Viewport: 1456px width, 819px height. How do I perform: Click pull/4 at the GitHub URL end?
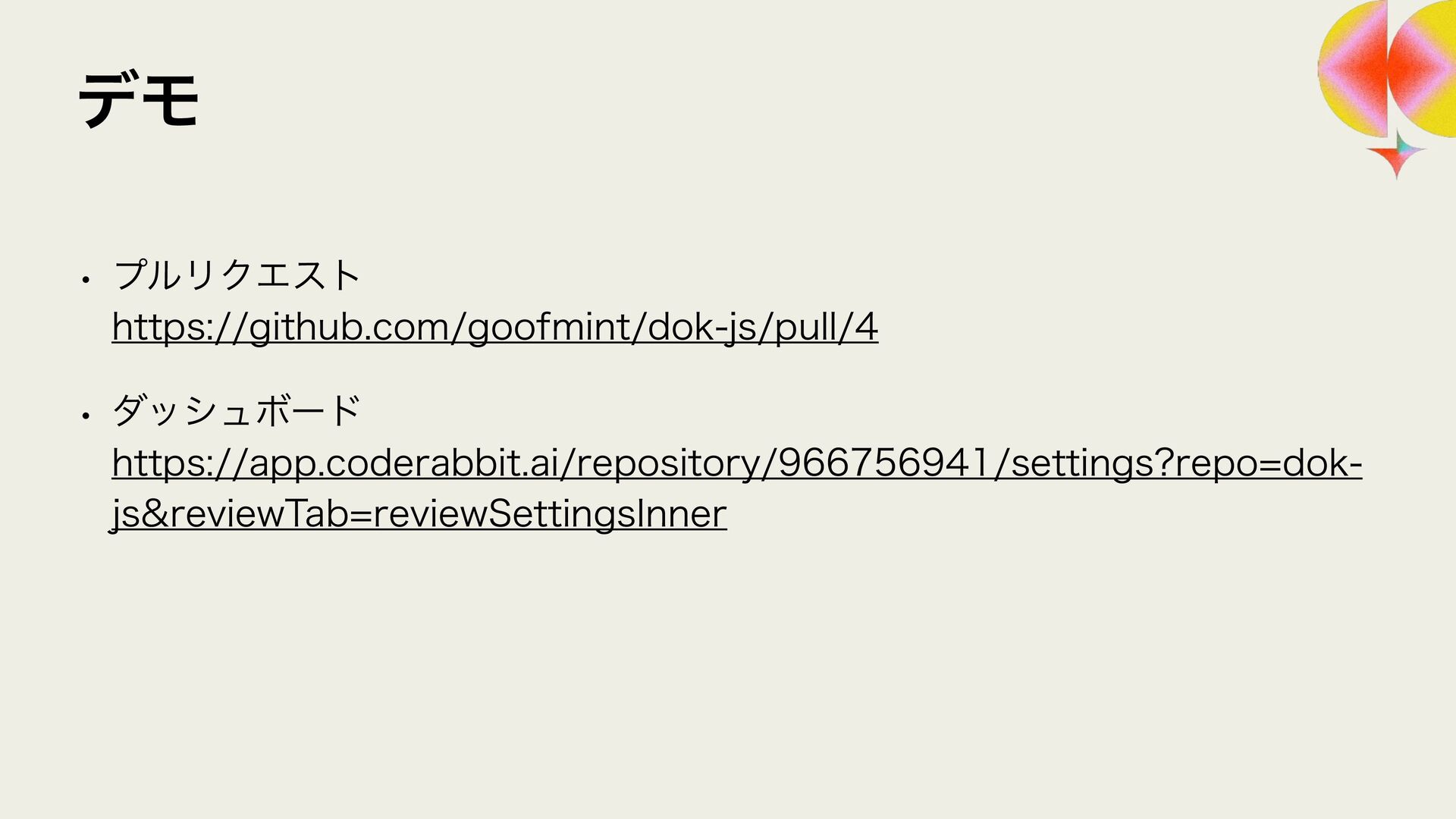point(827,328)
